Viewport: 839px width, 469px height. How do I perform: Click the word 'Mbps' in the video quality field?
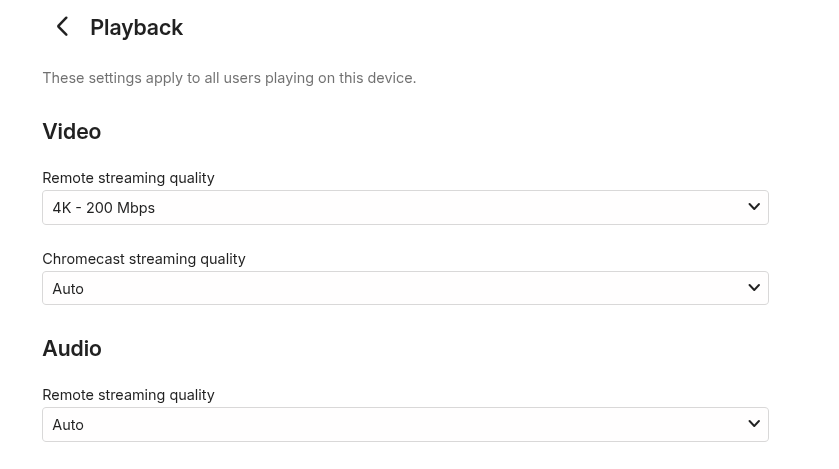point(135,208)
